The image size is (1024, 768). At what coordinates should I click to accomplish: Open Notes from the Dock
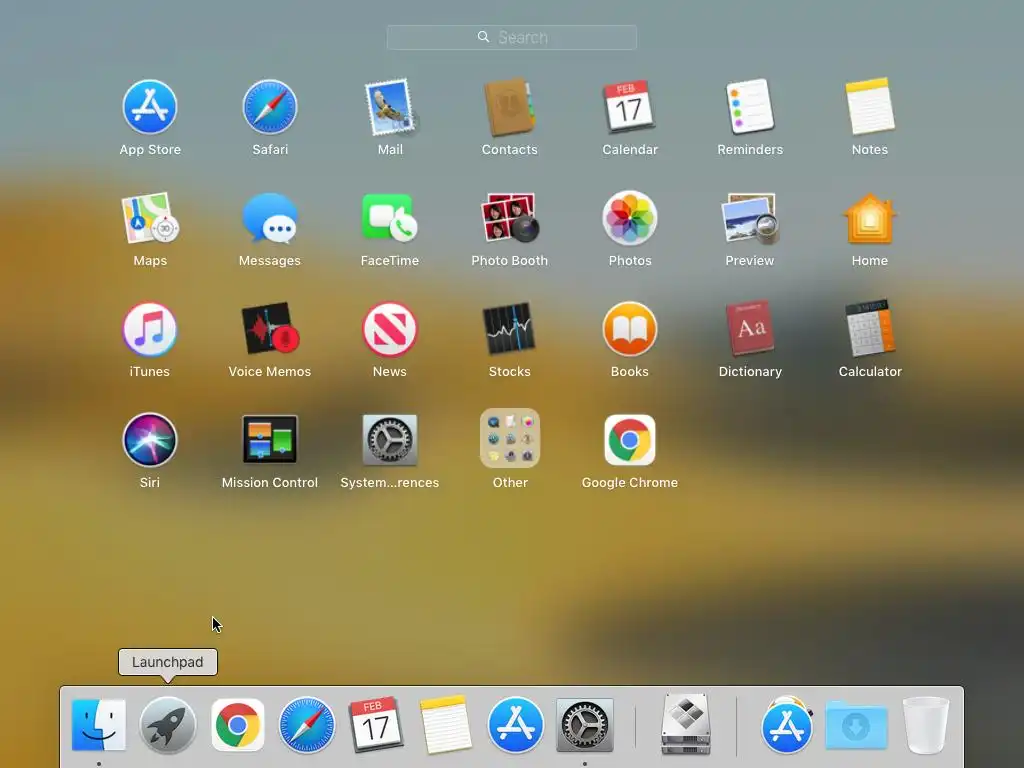point(445,725)
